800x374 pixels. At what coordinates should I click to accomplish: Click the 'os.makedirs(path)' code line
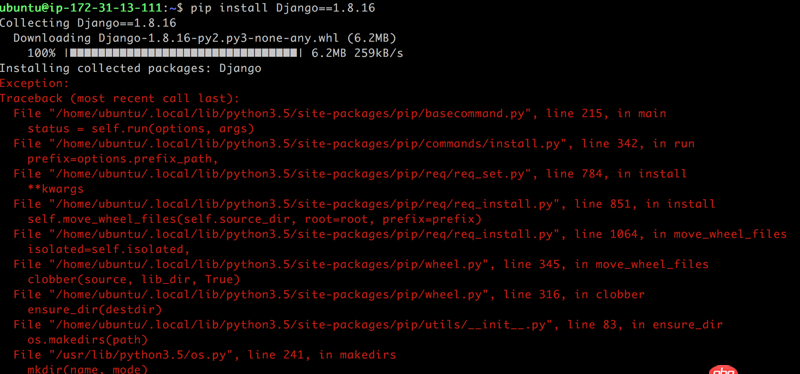click(88, 340)
